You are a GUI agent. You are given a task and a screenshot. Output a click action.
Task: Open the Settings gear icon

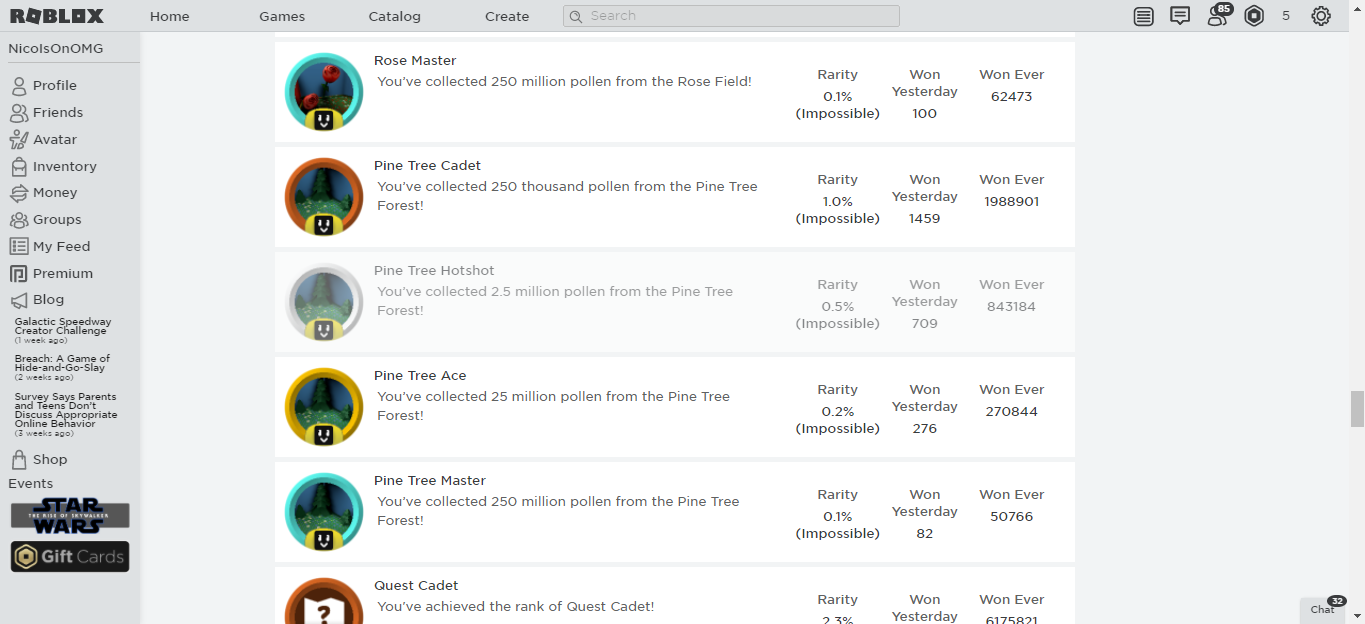coord(1321,16)
